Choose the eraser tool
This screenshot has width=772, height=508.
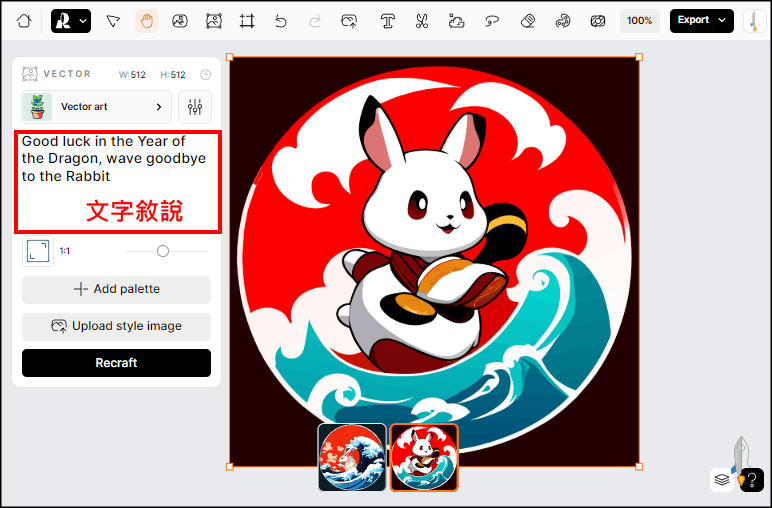(528, 21)
